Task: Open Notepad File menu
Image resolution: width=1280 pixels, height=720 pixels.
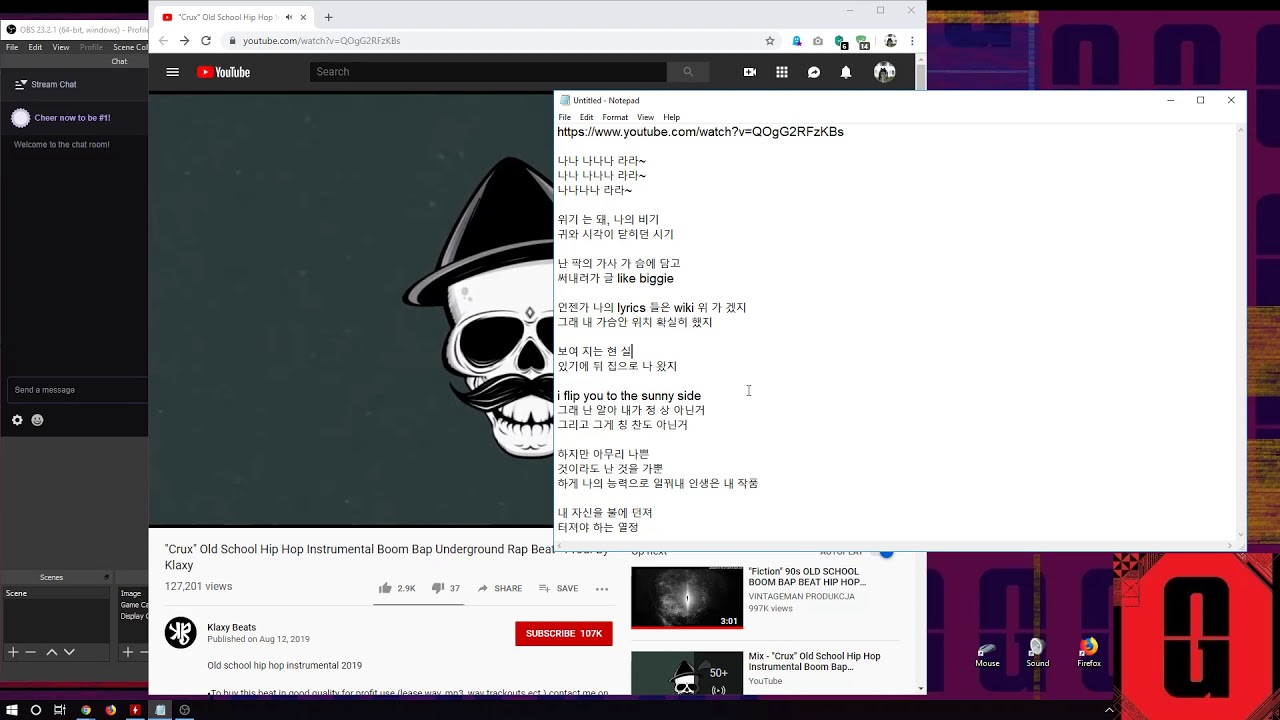Action: (x=565, y=117)
